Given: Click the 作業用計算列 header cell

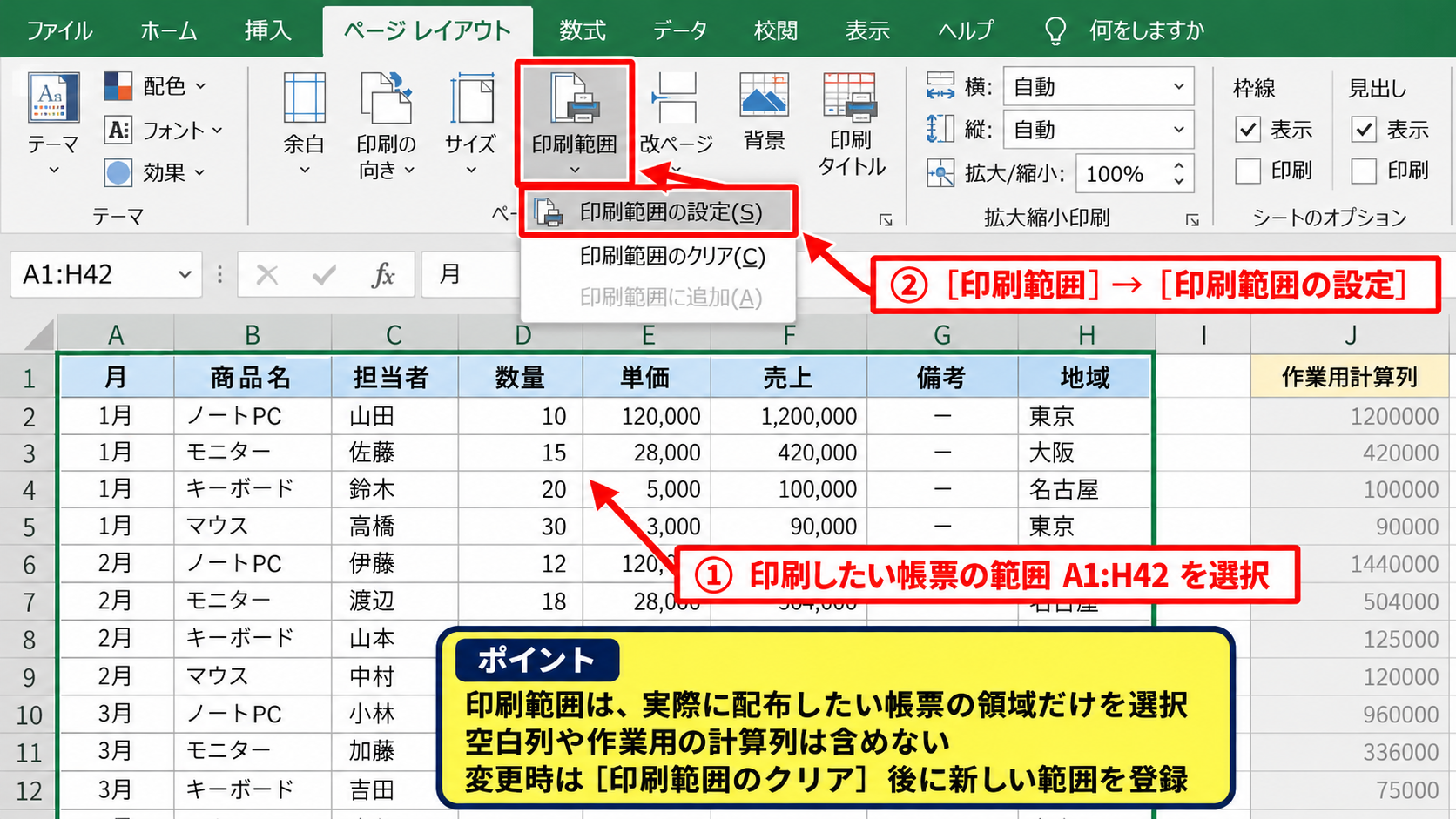Looking at the screenshot, I should [x=1350, y=377].
